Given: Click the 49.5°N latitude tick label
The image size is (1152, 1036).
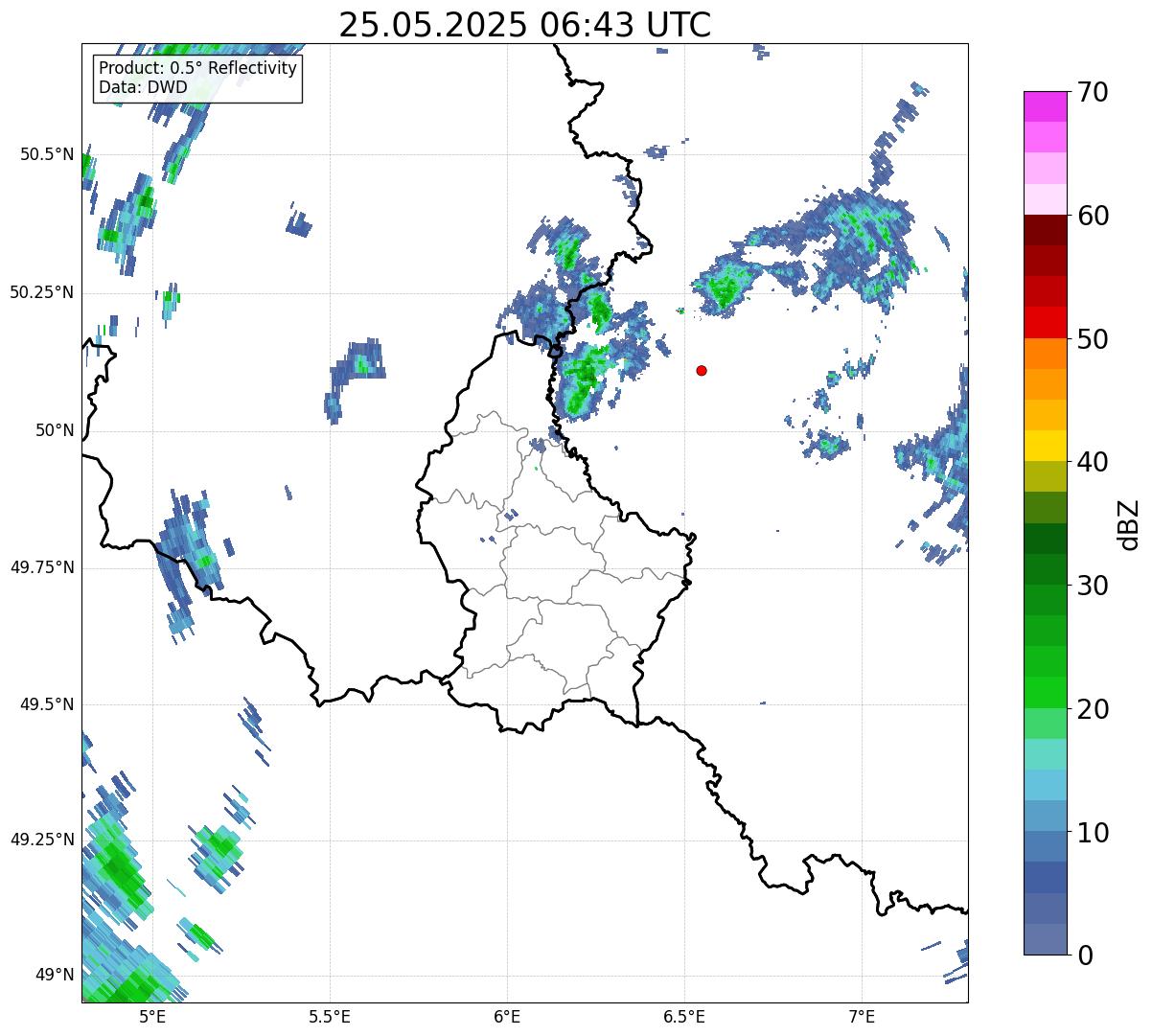Looking at the screenshot, I should tap(46, 704).
